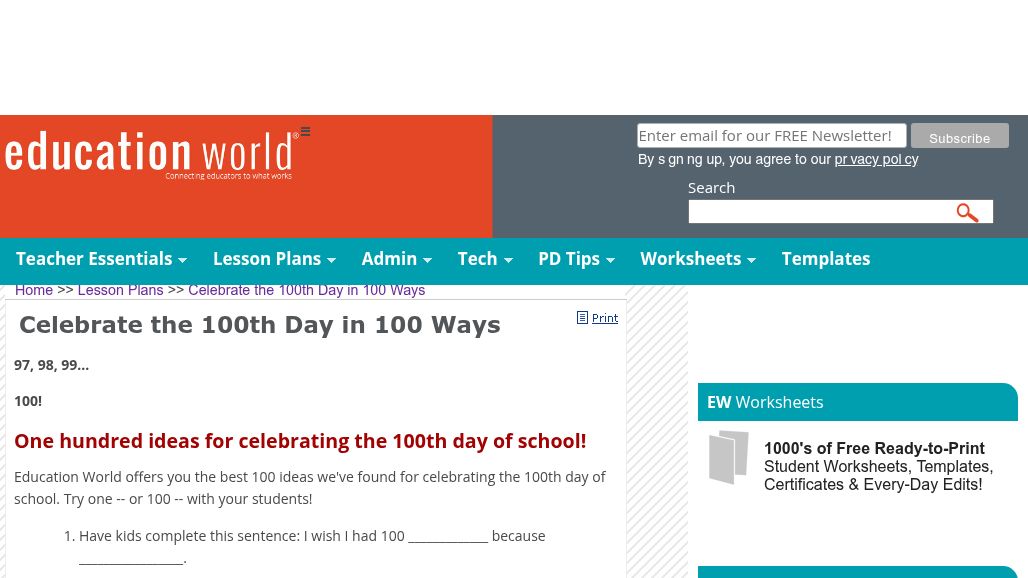Open the Admin dropdown menu
1028x578 pixels.
click(x=396, y=259)
